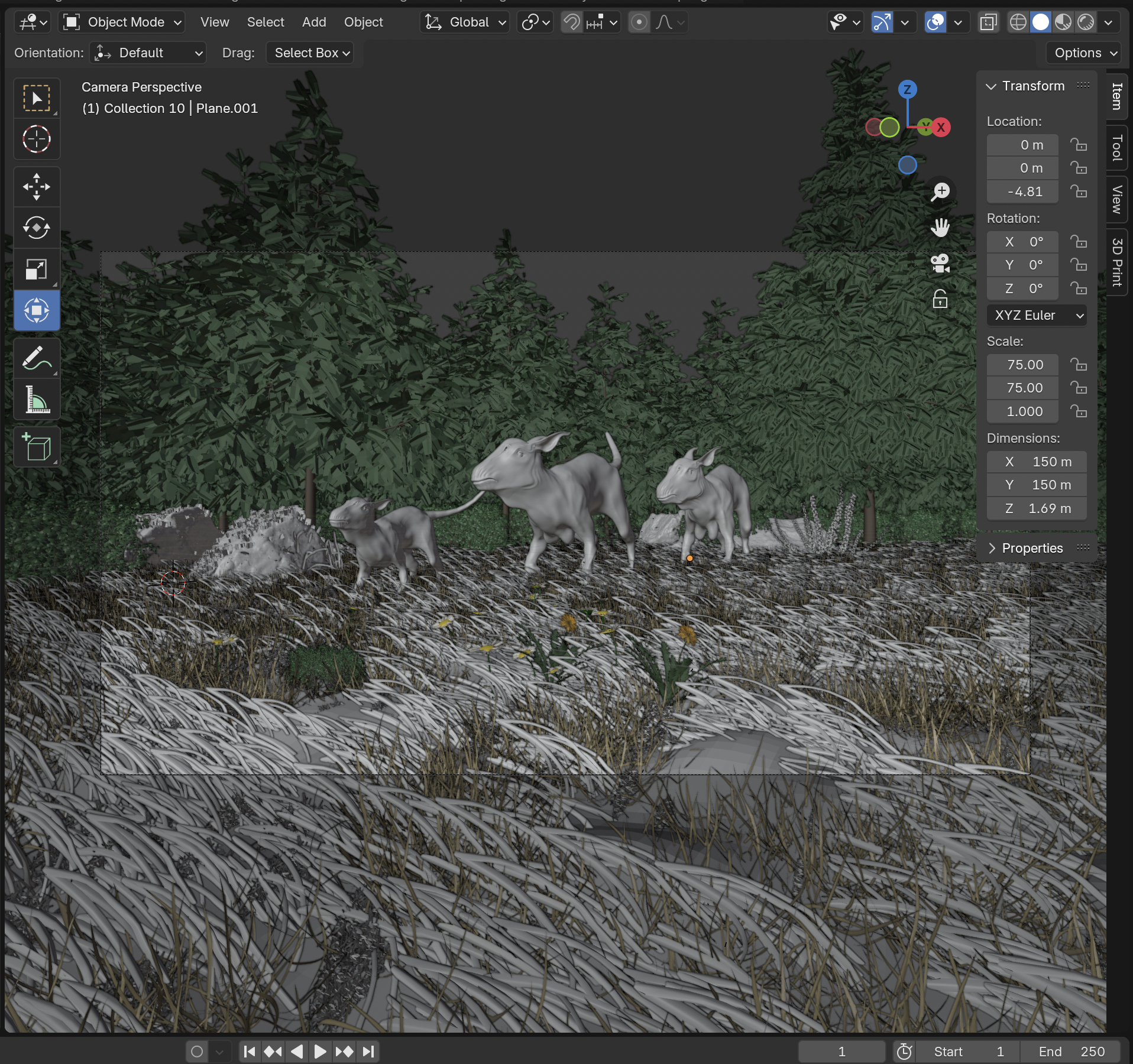Switch to wireframe viewport shading

pos(1018,22)
